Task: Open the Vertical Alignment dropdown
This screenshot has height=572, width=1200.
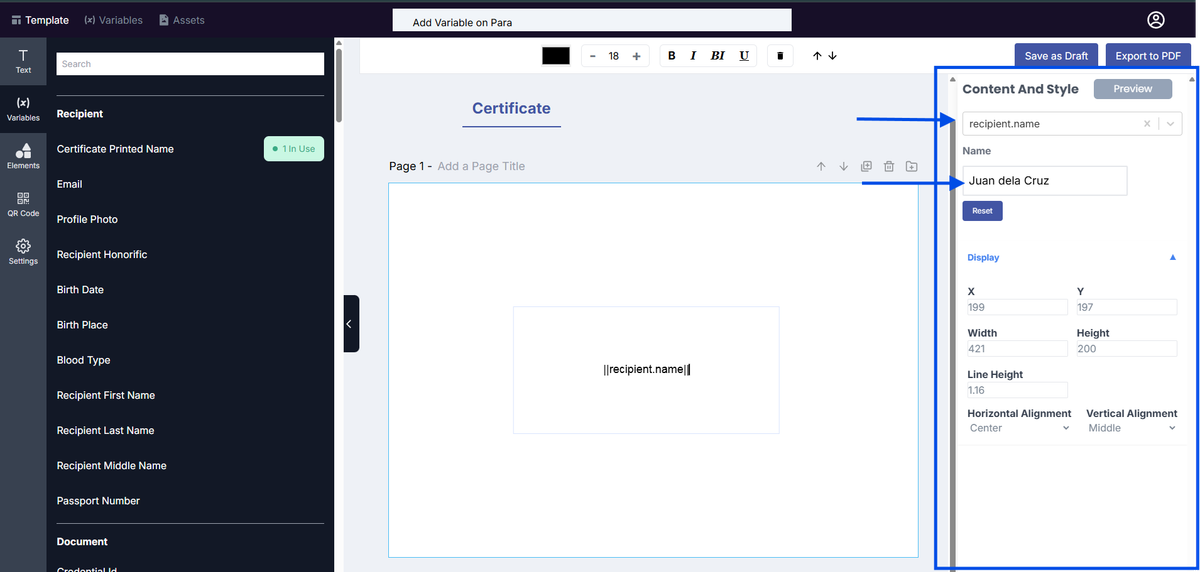Action: click(x=1131, y=428)
